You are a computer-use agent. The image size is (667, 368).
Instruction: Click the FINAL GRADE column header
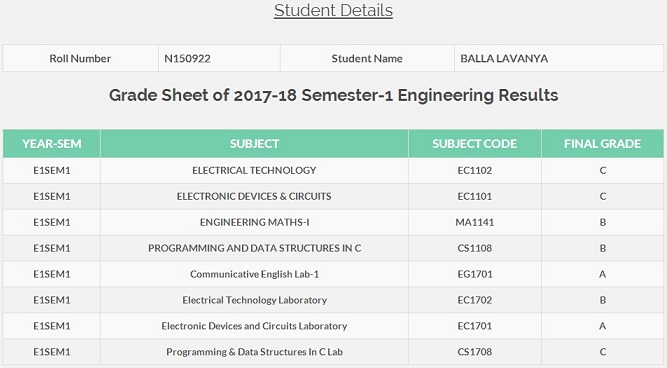click(x=602, y=144)
